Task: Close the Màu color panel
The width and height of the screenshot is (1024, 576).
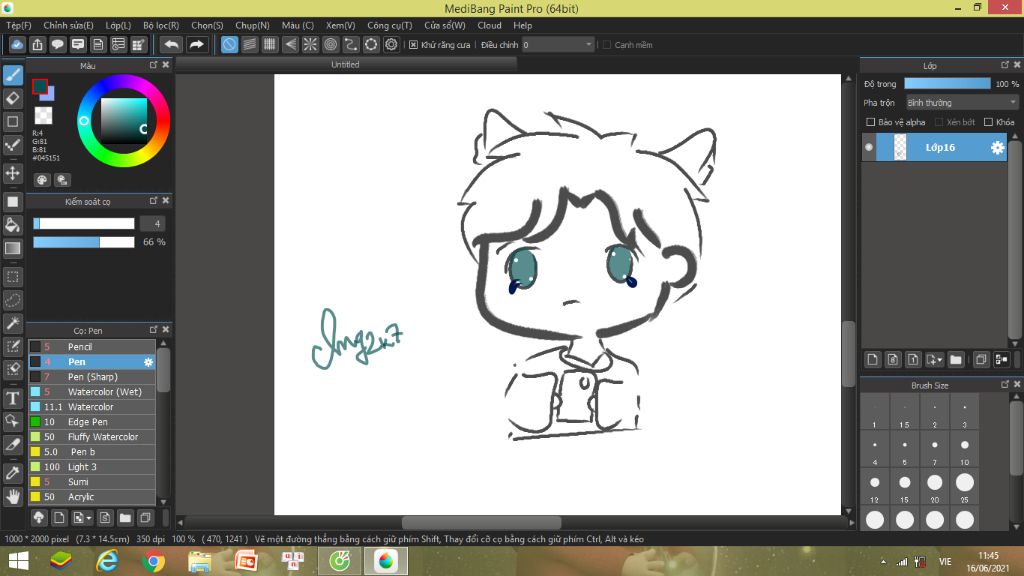Action: pos(166,65)
